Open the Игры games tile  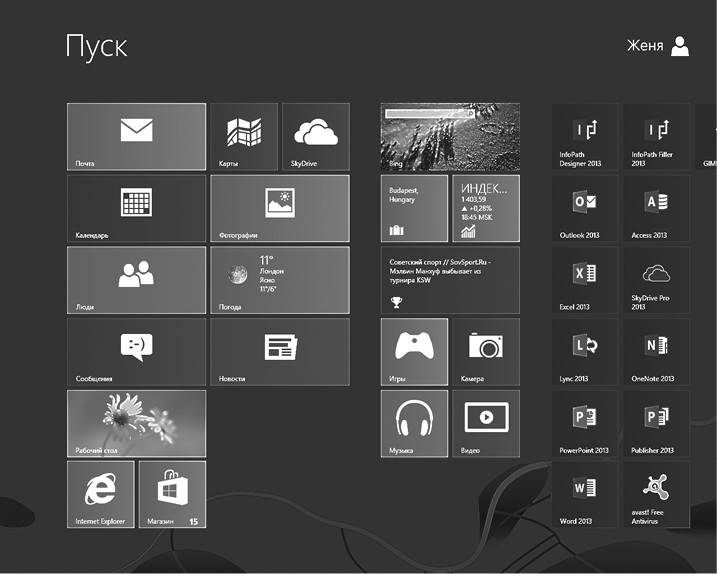click(414, 352)
